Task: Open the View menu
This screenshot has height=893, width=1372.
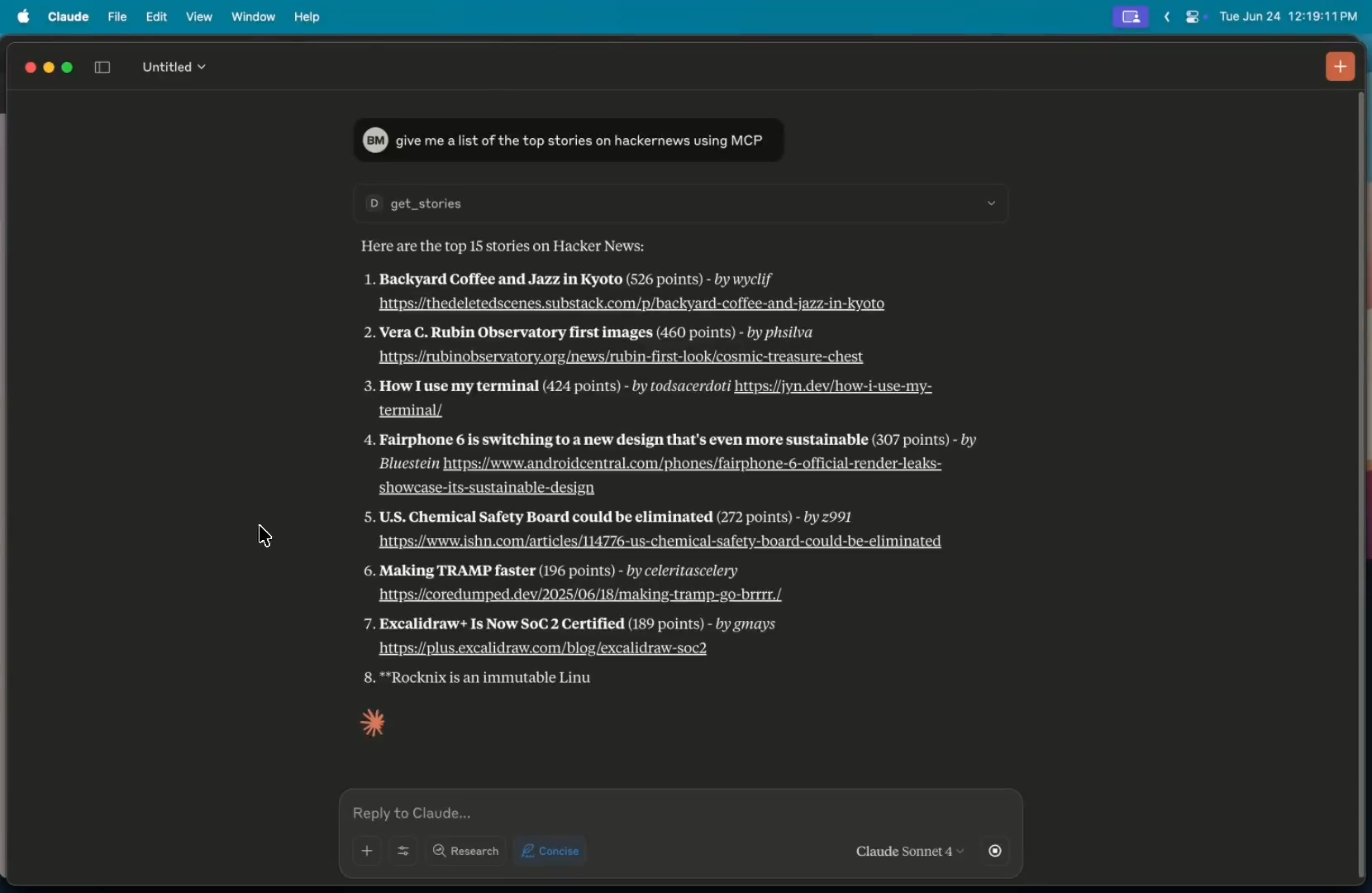Action: 199,17
